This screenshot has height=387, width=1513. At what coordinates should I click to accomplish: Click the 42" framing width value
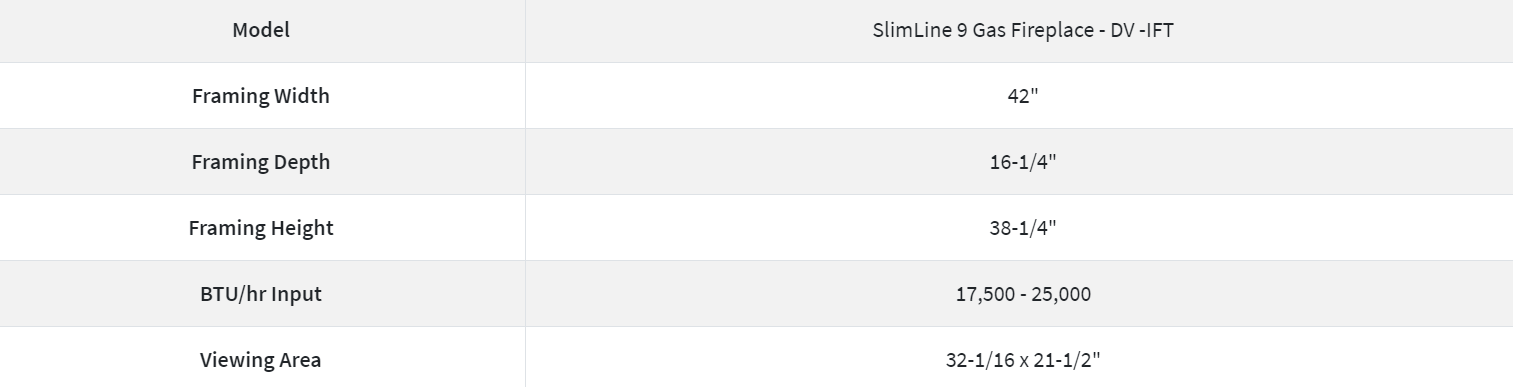click(1023, 96)
